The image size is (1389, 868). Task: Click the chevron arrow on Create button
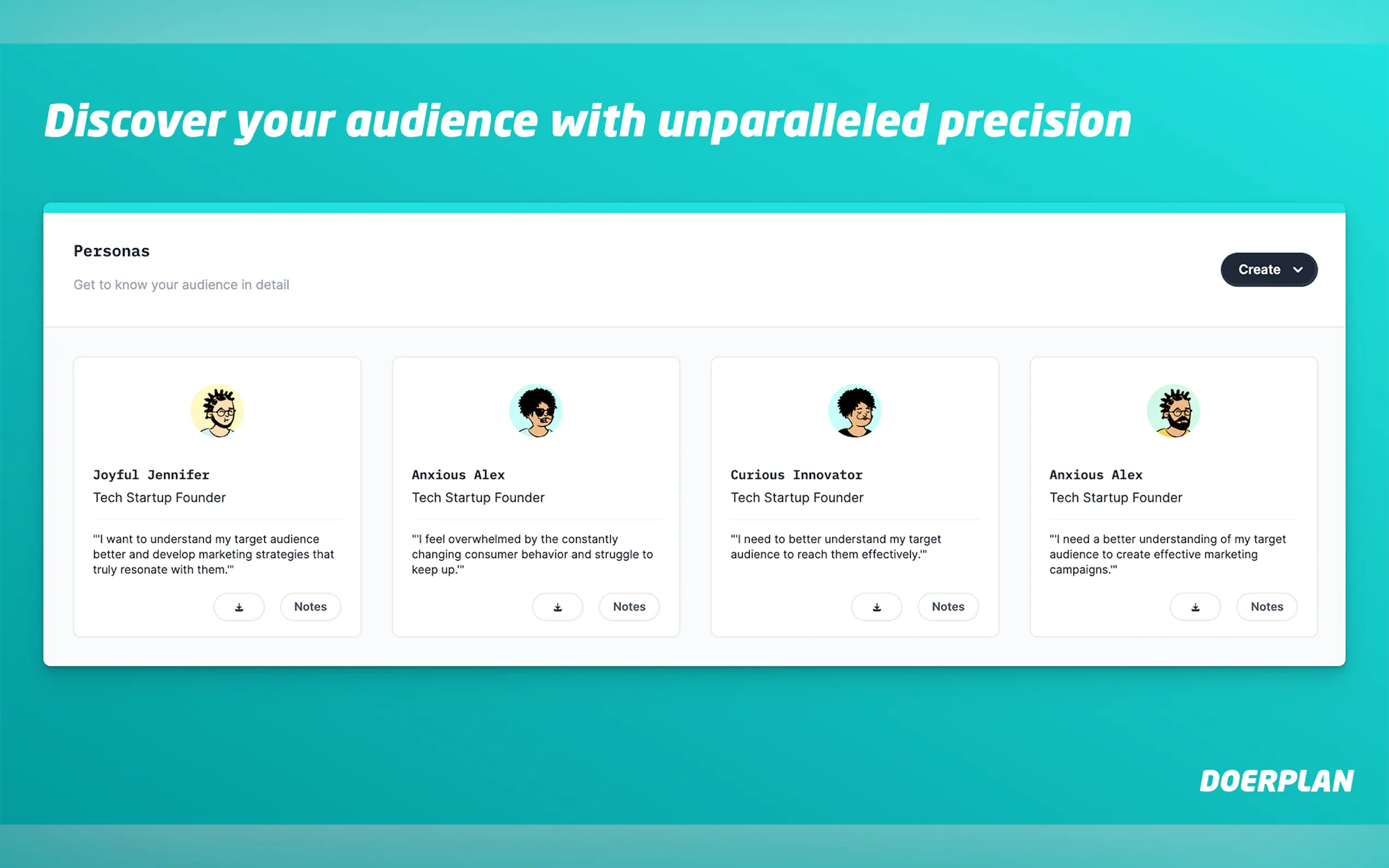pos(1298,270)
